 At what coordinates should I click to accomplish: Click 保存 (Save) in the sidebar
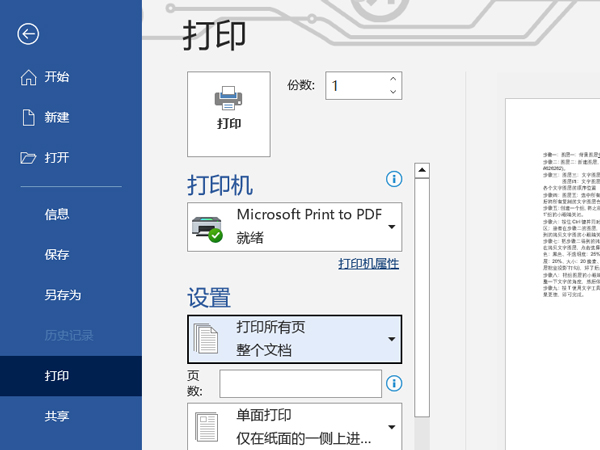point(57,254)
